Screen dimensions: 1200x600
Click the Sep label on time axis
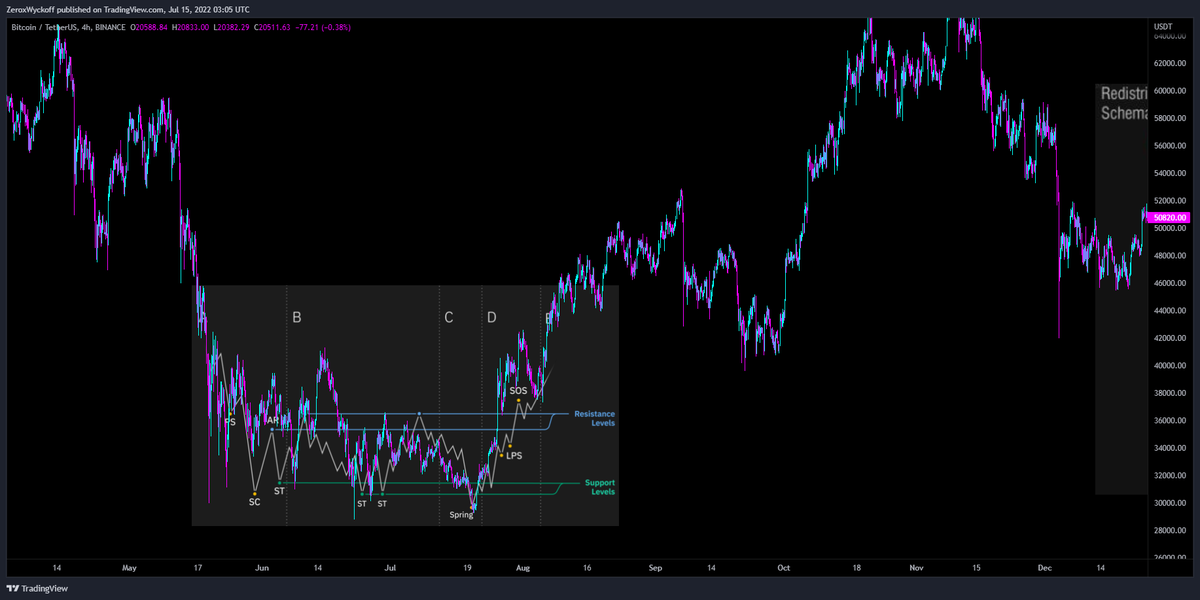pos(655,568)
